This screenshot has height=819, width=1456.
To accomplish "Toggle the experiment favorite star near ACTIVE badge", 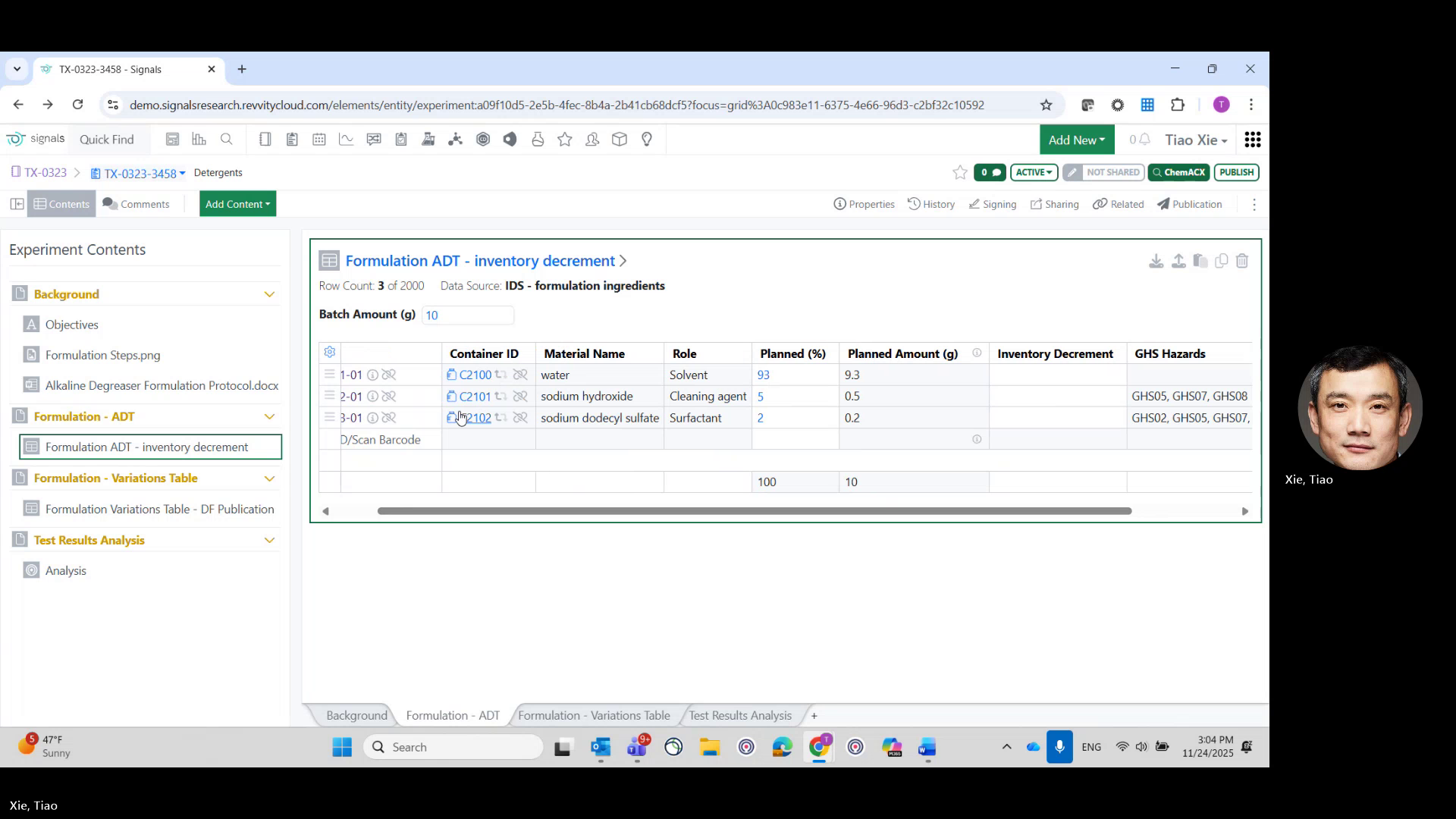I will point(959,172).
